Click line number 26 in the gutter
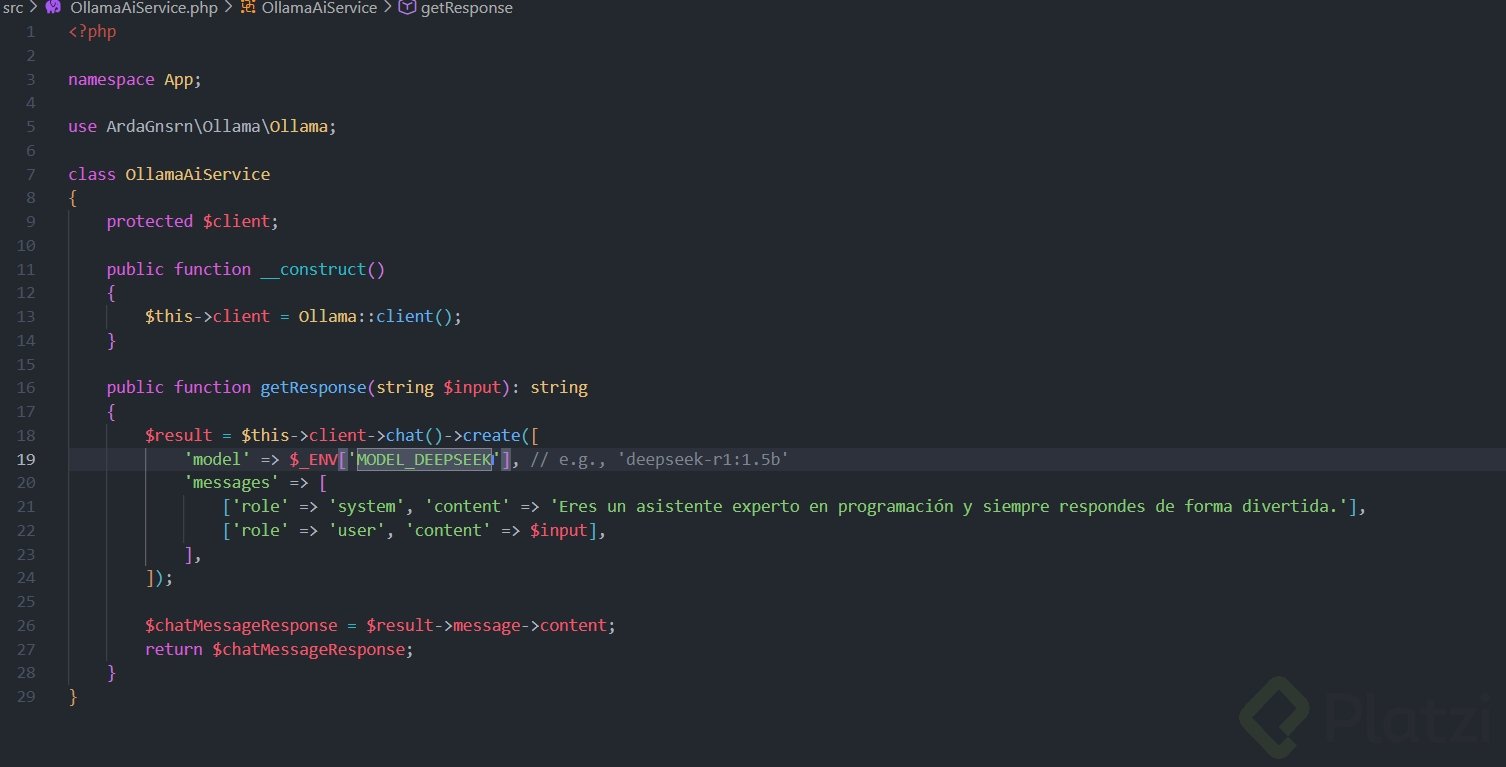Screen dimensions: 1506x767 pyautogui.click(x=27, y=626)
